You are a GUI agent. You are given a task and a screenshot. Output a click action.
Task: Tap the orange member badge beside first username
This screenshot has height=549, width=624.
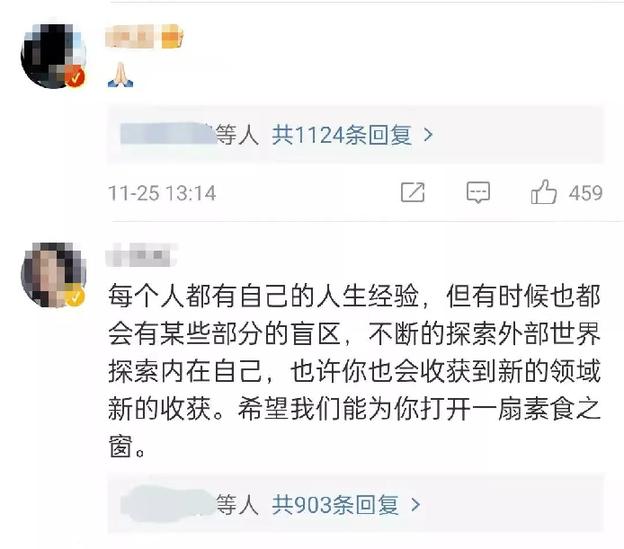pyautogui.click(x=172, y=36)
